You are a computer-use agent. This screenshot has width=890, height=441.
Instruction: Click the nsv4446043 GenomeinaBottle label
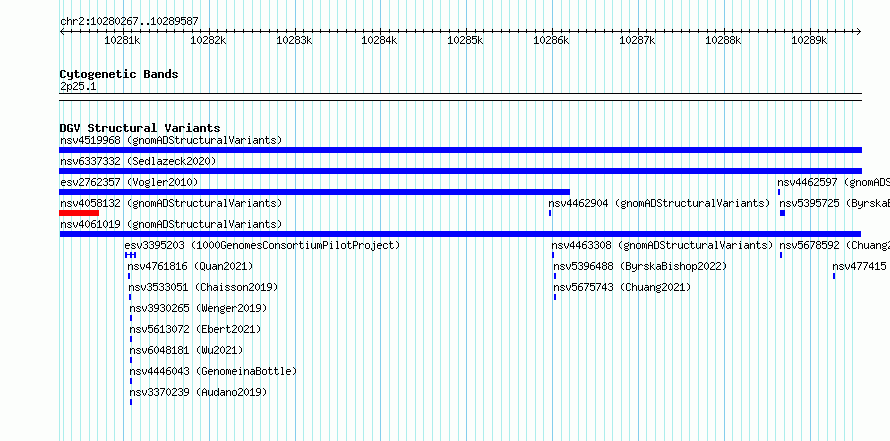click(x=213, y=371)
